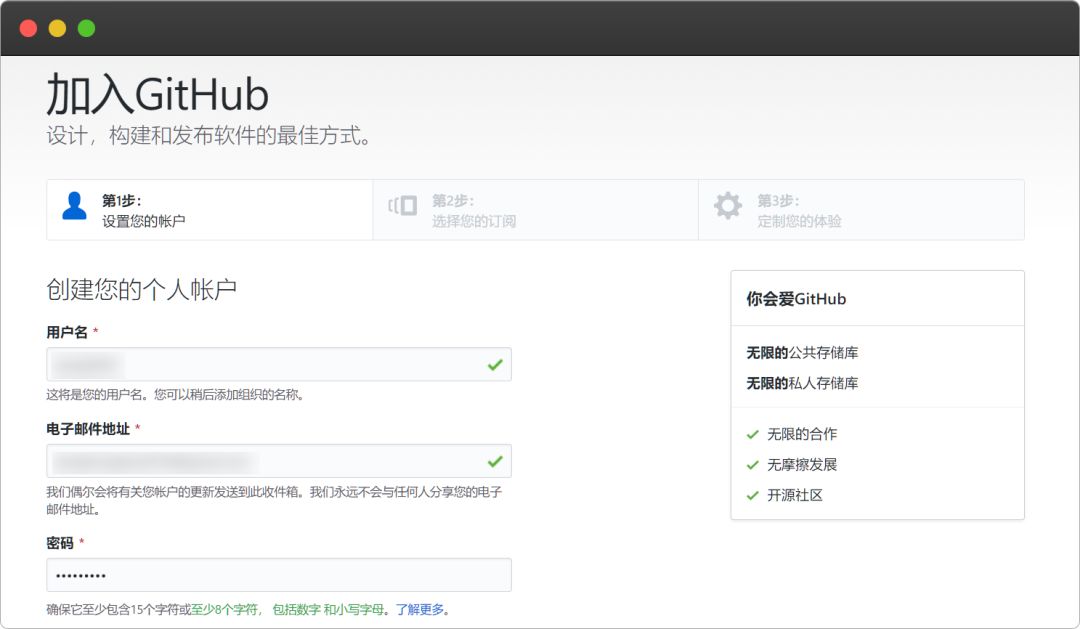The image size is (1080, 629).
Task: Click the 创建您的个人帐户 heading
Action: (141, 289)
